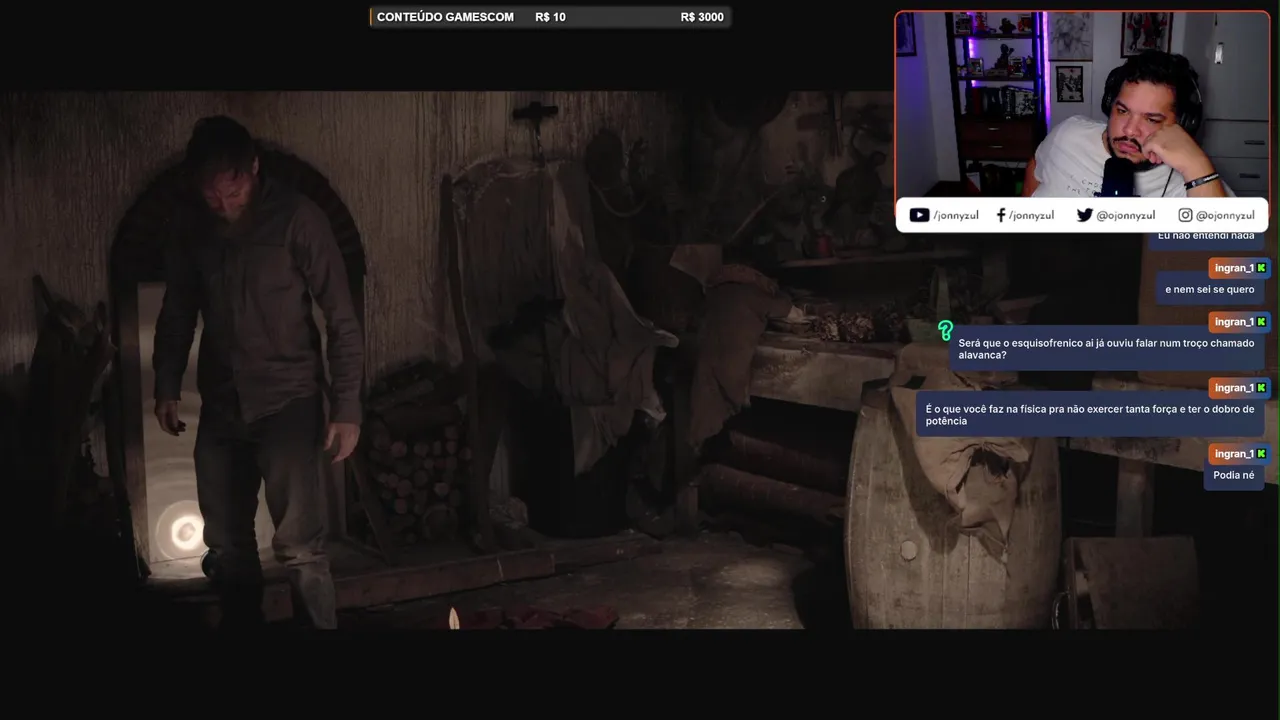
Task: Click the ingran_1 name above 'É o que você faz'
Action: [x=1234, y=388]
